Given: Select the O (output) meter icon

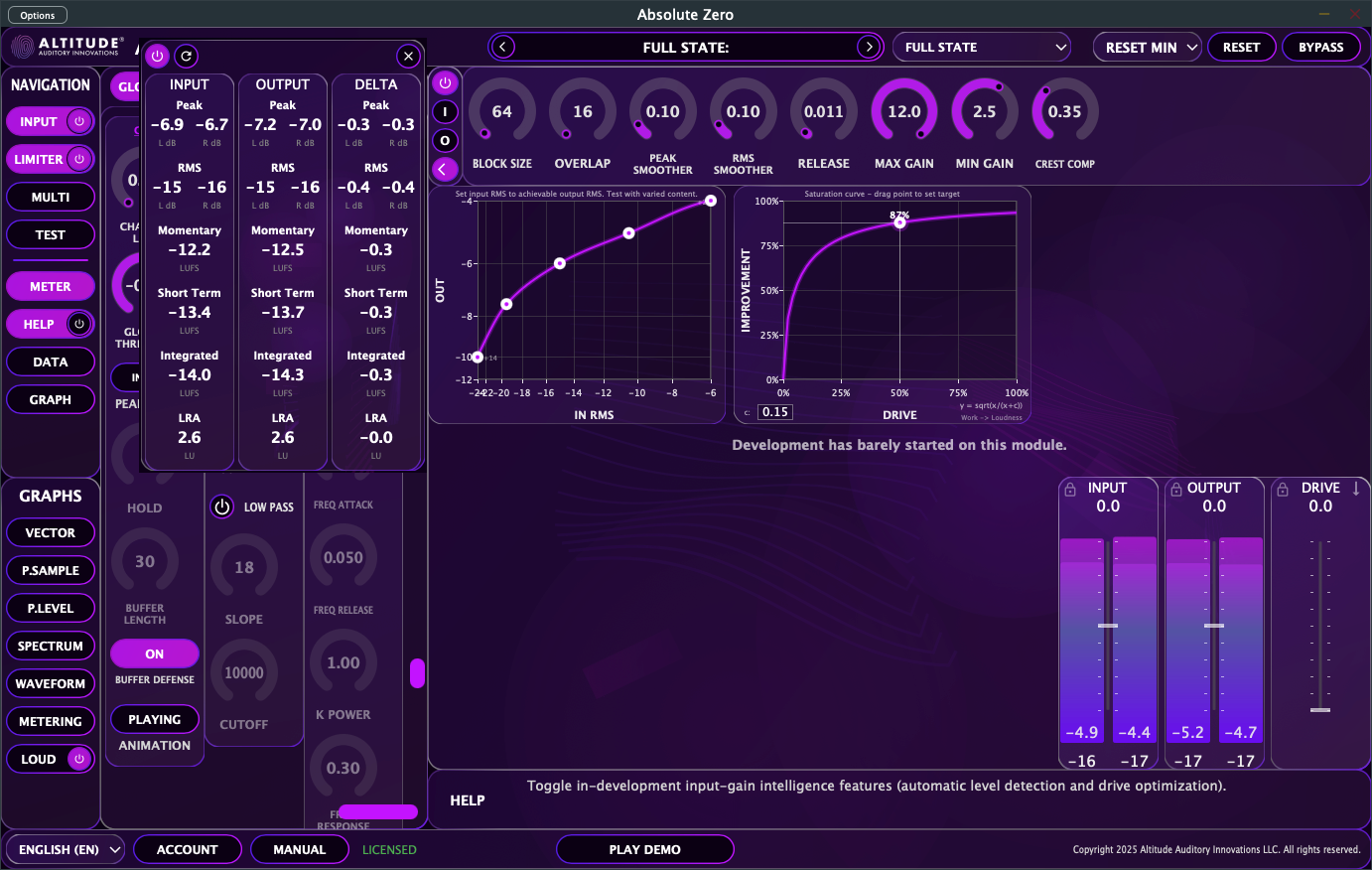Looking at the screenshot, I should (444, 142).
